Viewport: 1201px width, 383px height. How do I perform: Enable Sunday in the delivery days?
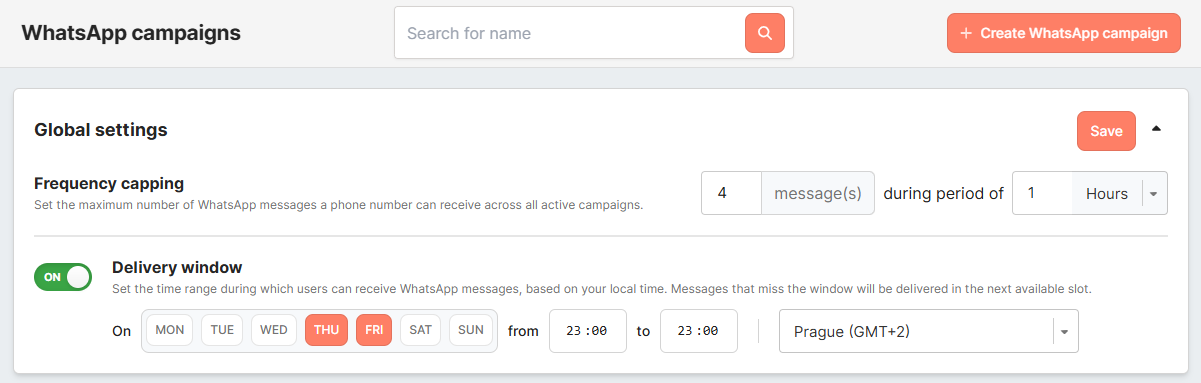coord(470,330)
